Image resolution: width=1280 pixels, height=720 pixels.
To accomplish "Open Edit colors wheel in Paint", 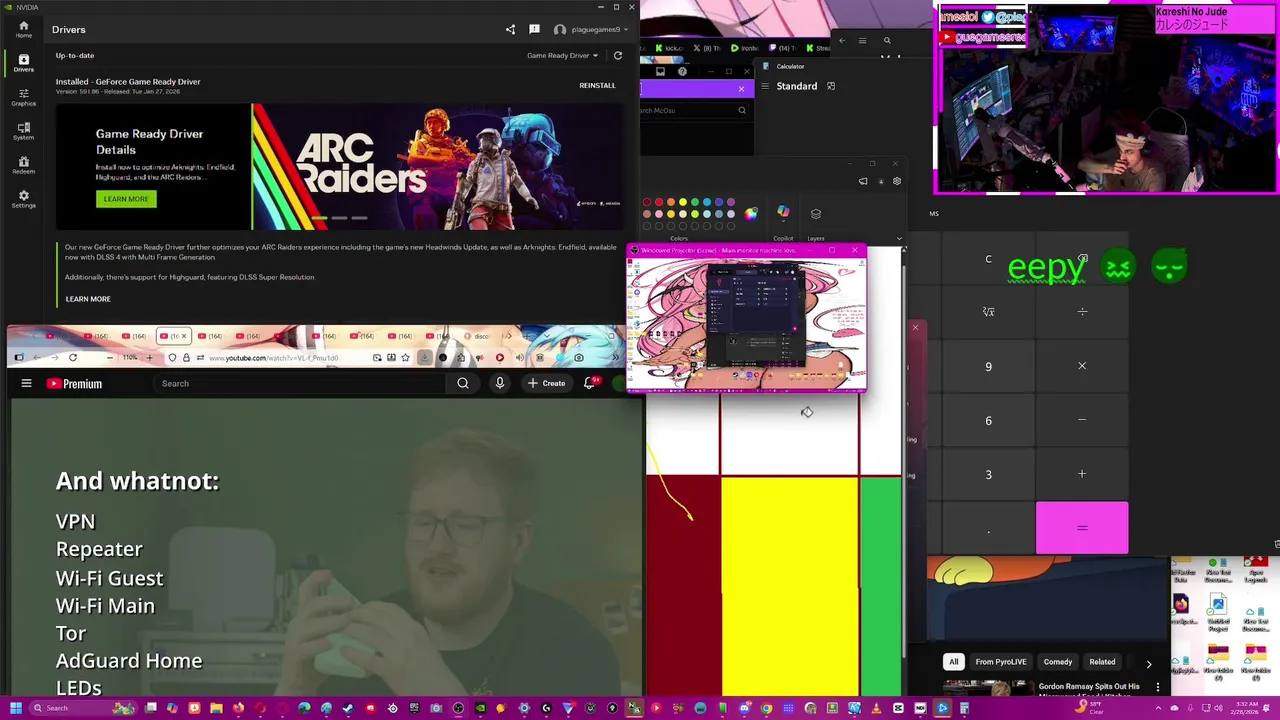I will (751, 213).
